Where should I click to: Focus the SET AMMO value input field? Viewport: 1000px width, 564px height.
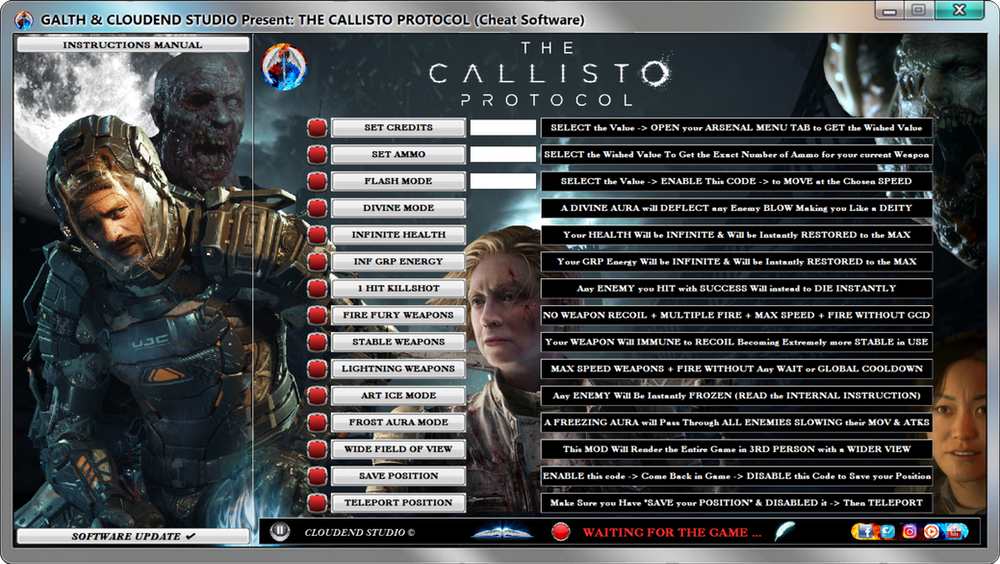point(503,154)
